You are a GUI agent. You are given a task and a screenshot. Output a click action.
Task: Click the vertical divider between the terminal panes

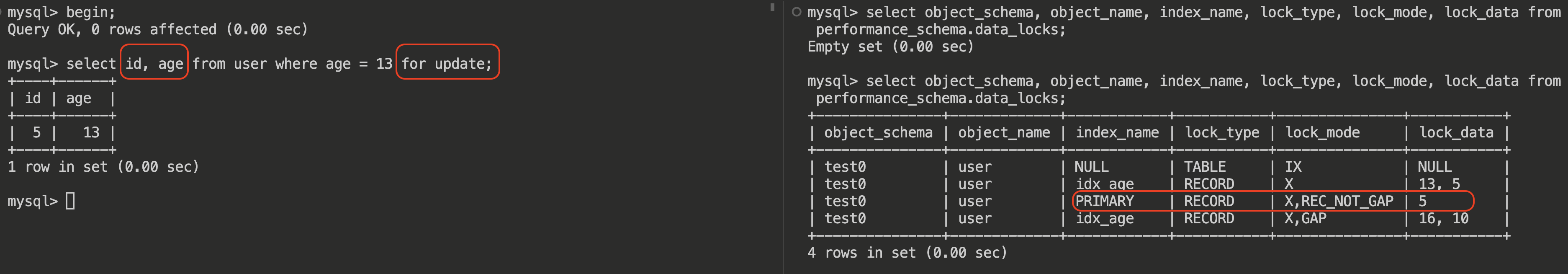coord(783,137)
